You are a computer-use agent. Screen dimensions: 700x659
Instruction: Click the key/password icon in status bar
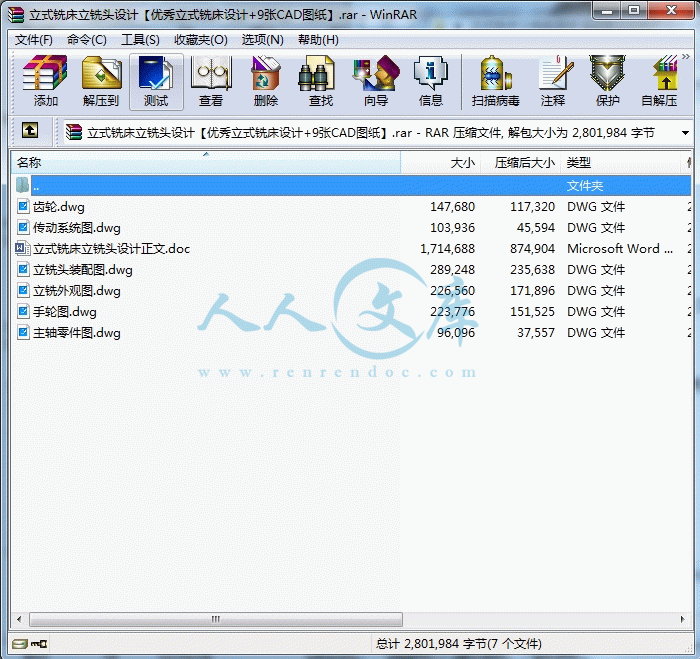39,644
